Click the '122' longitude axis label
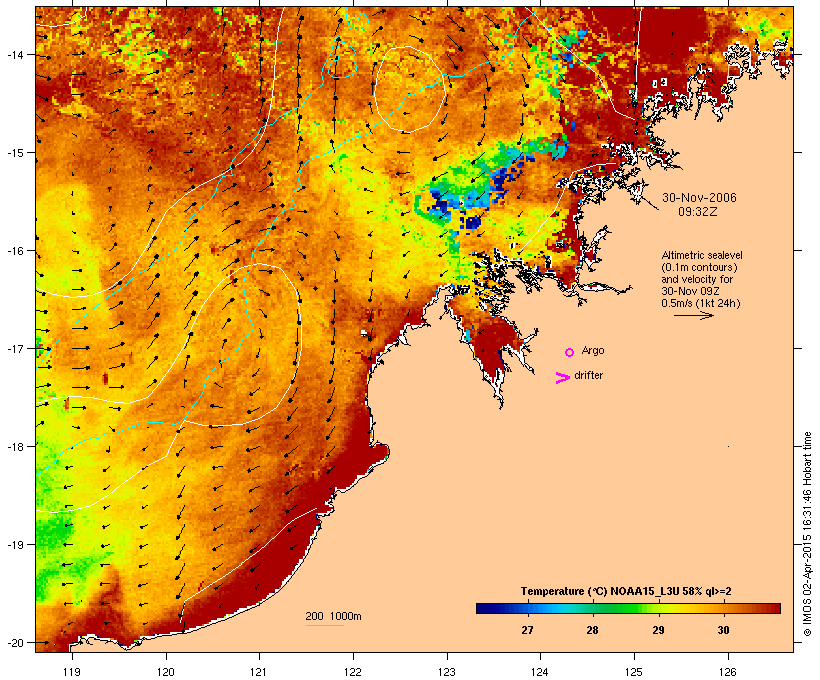820x680 pixels. pos(353,672)
